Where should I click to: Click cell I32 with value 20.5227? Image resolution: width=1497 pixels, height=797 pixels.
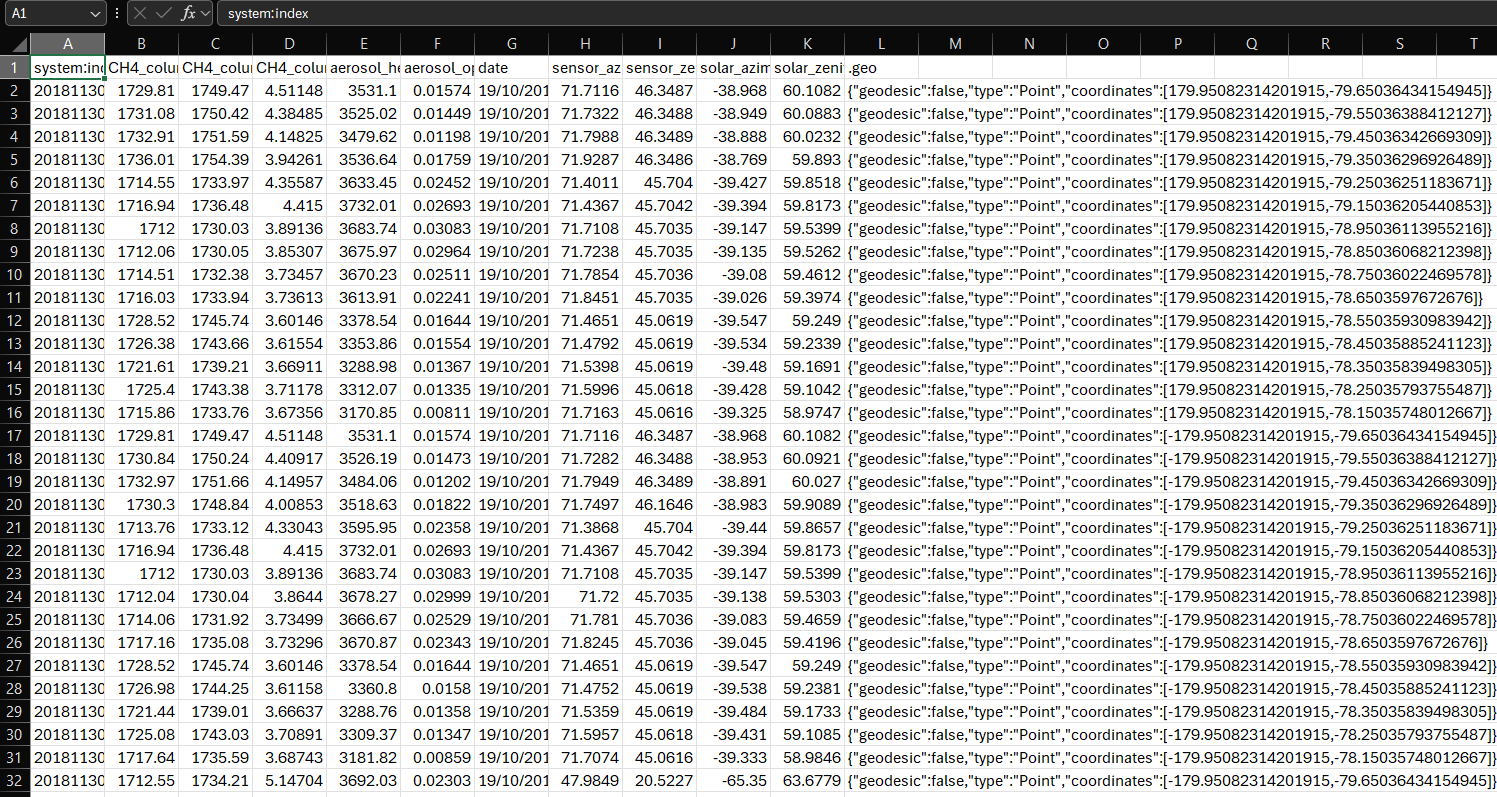[659, 780]
